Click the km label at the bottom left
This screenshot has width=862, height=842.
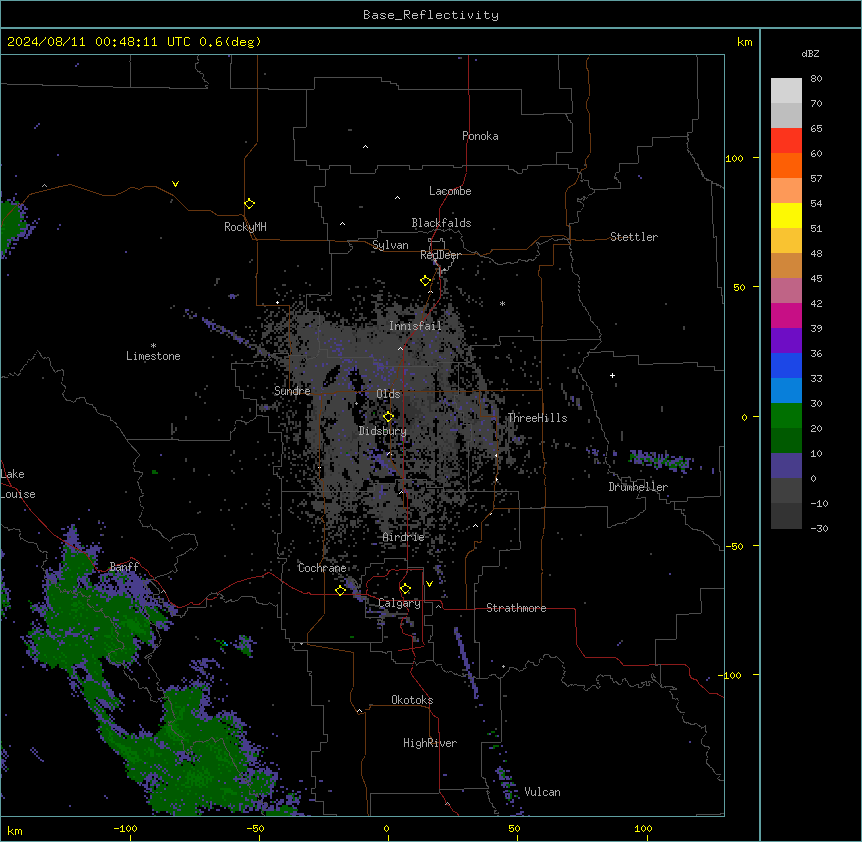click(x=15, y=830)
